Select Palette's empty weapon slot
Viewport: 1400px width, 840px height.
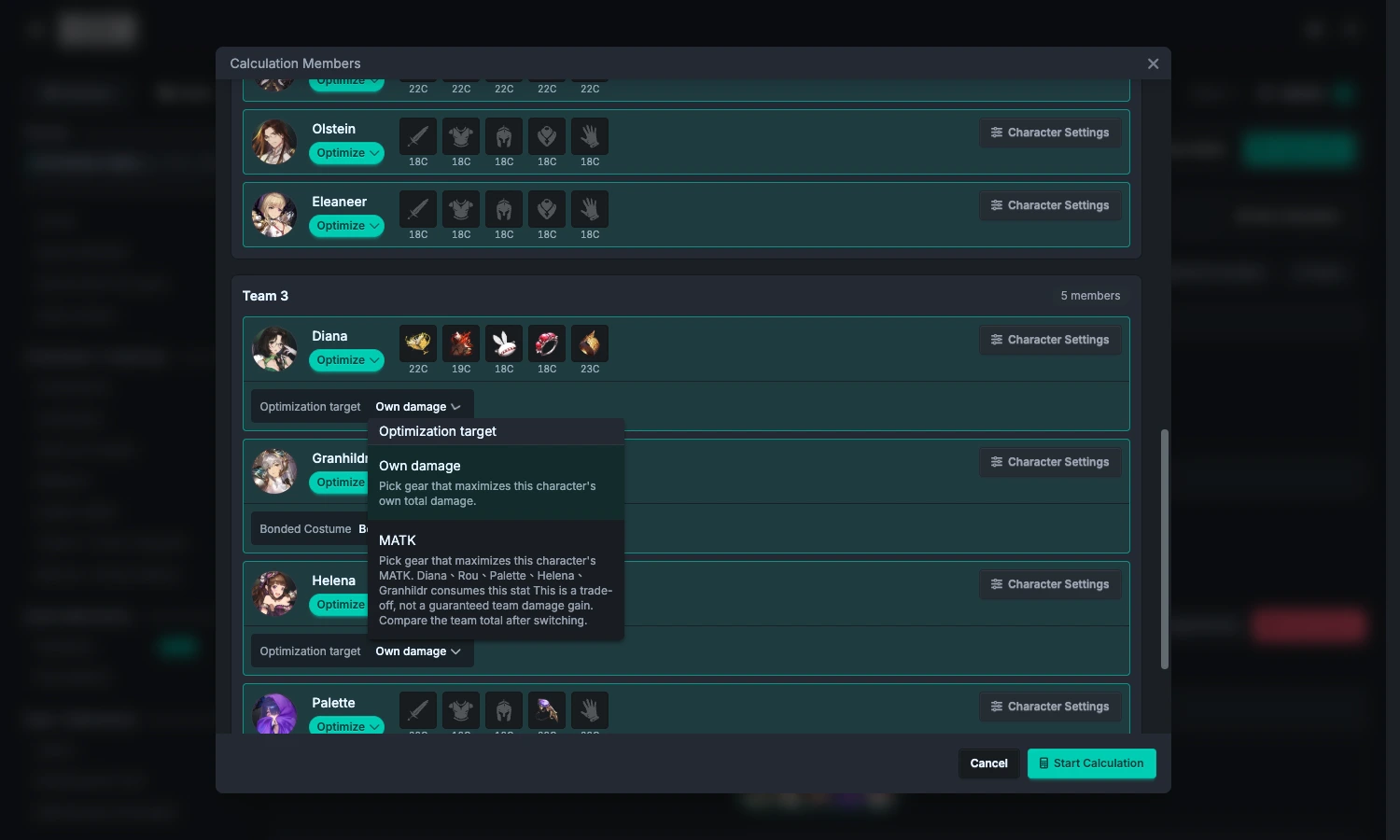(418, 710)
